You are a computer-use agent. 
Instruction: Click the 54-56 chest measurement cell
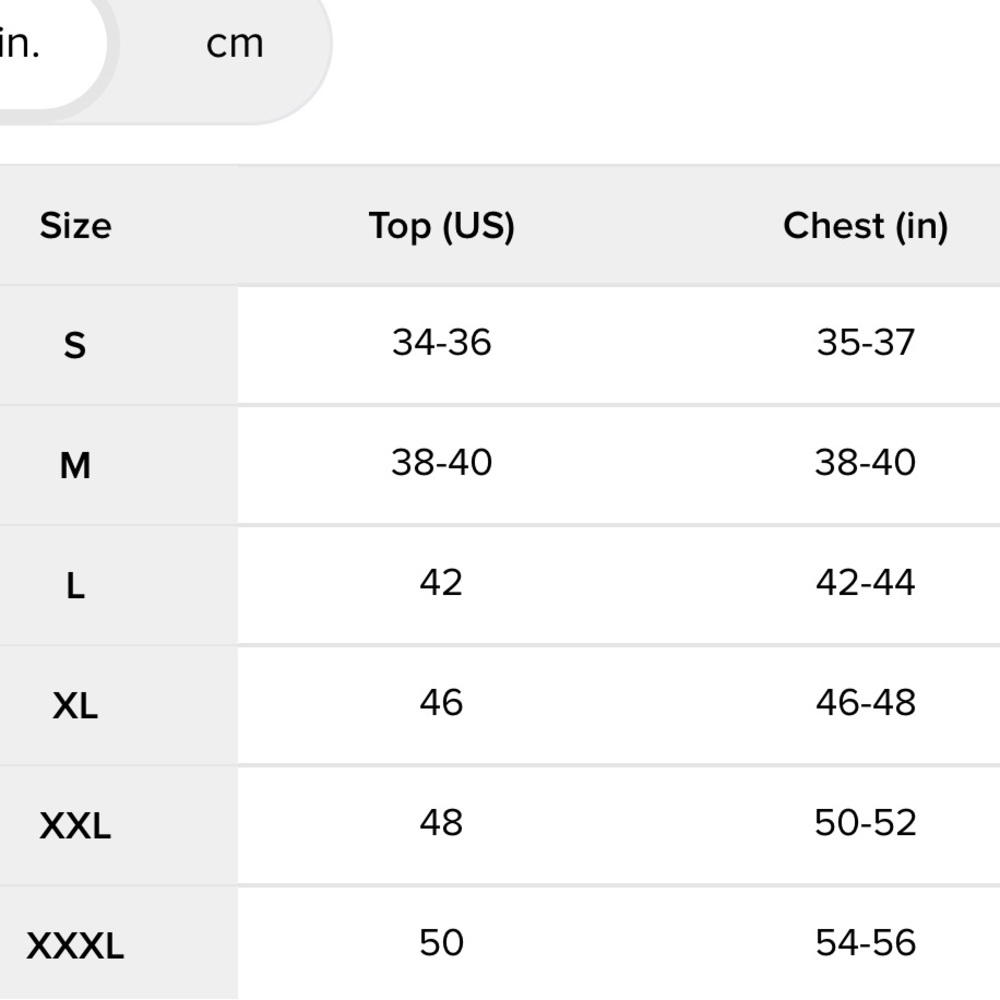click(x=865, y=943)
